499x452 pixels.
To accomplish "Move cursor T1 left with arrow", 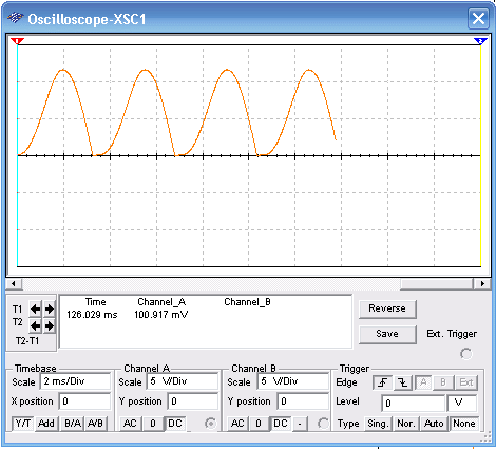I will coord(35,309).
